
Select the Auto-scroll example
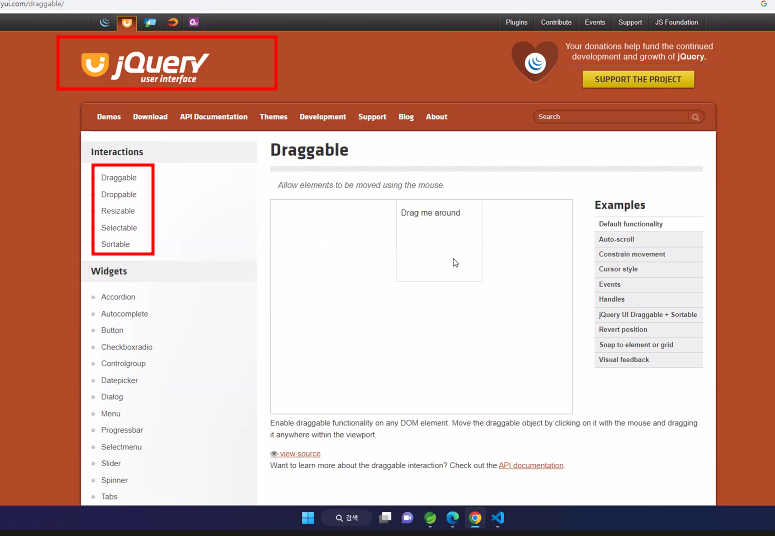tap(648, 239)
